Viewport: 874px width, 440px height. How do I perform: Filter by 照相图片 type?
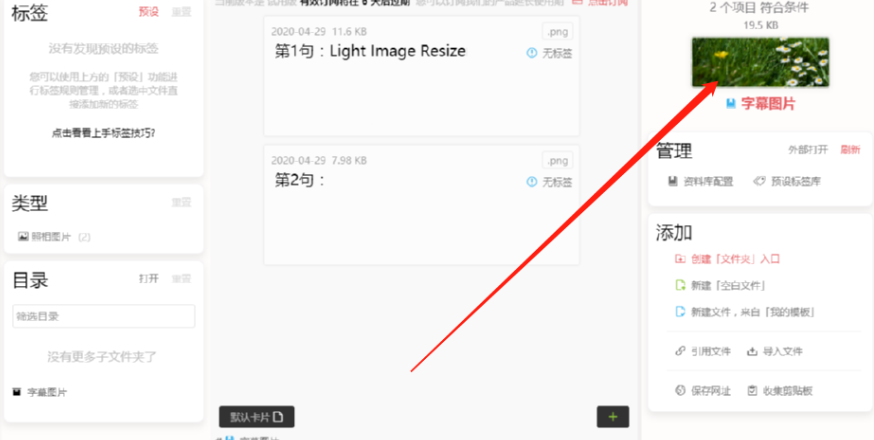coord(54,237)
